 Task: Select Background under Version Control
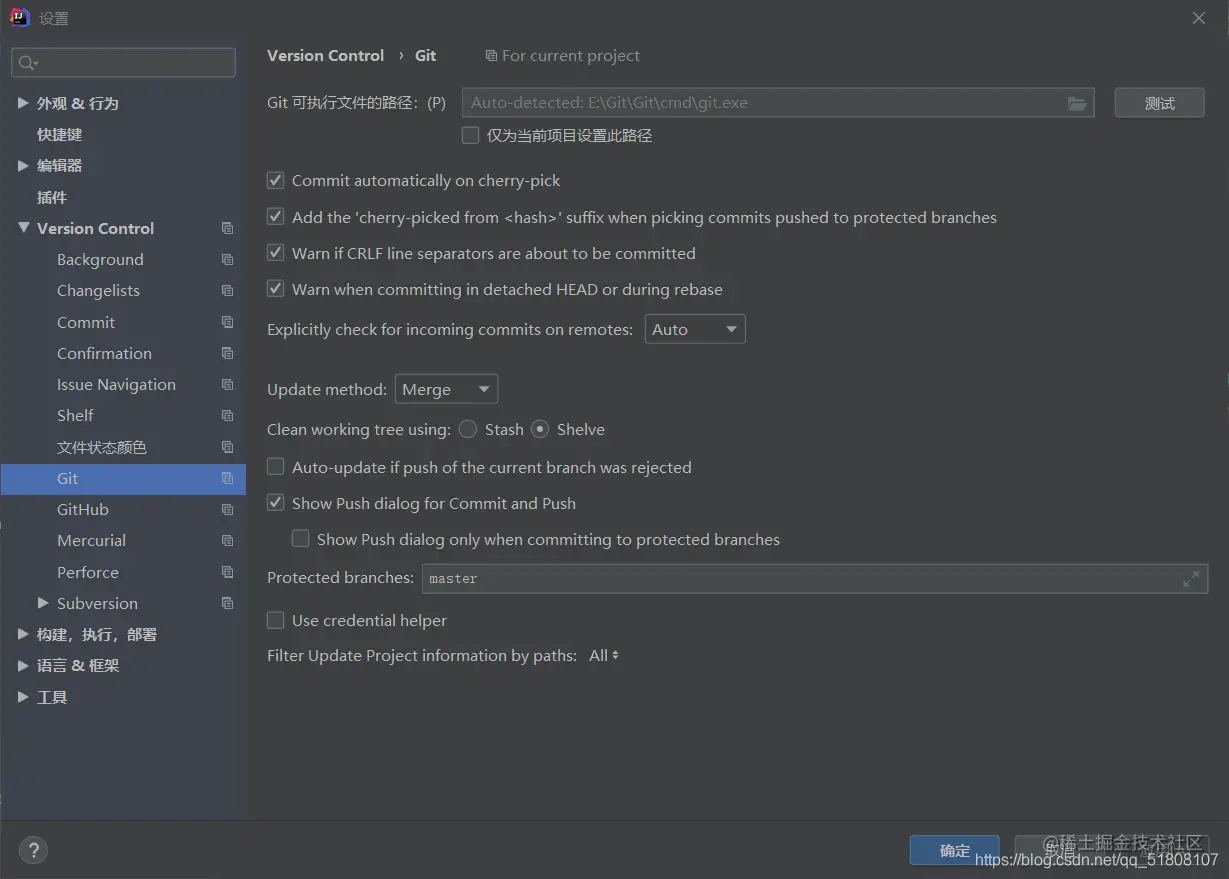[x=100, y=260]
